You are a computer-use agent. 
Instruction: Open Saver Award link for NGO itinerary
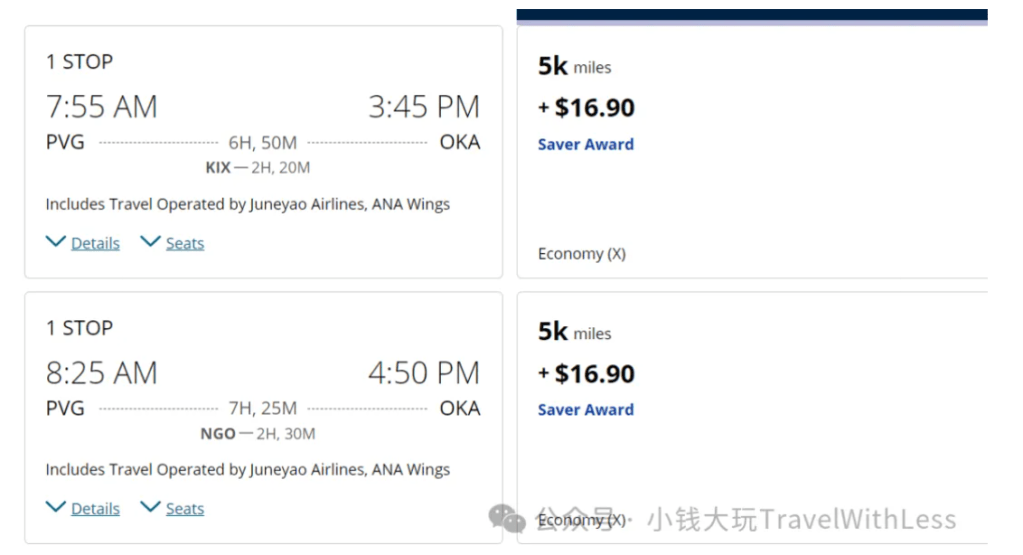click(x=586, y=410)
